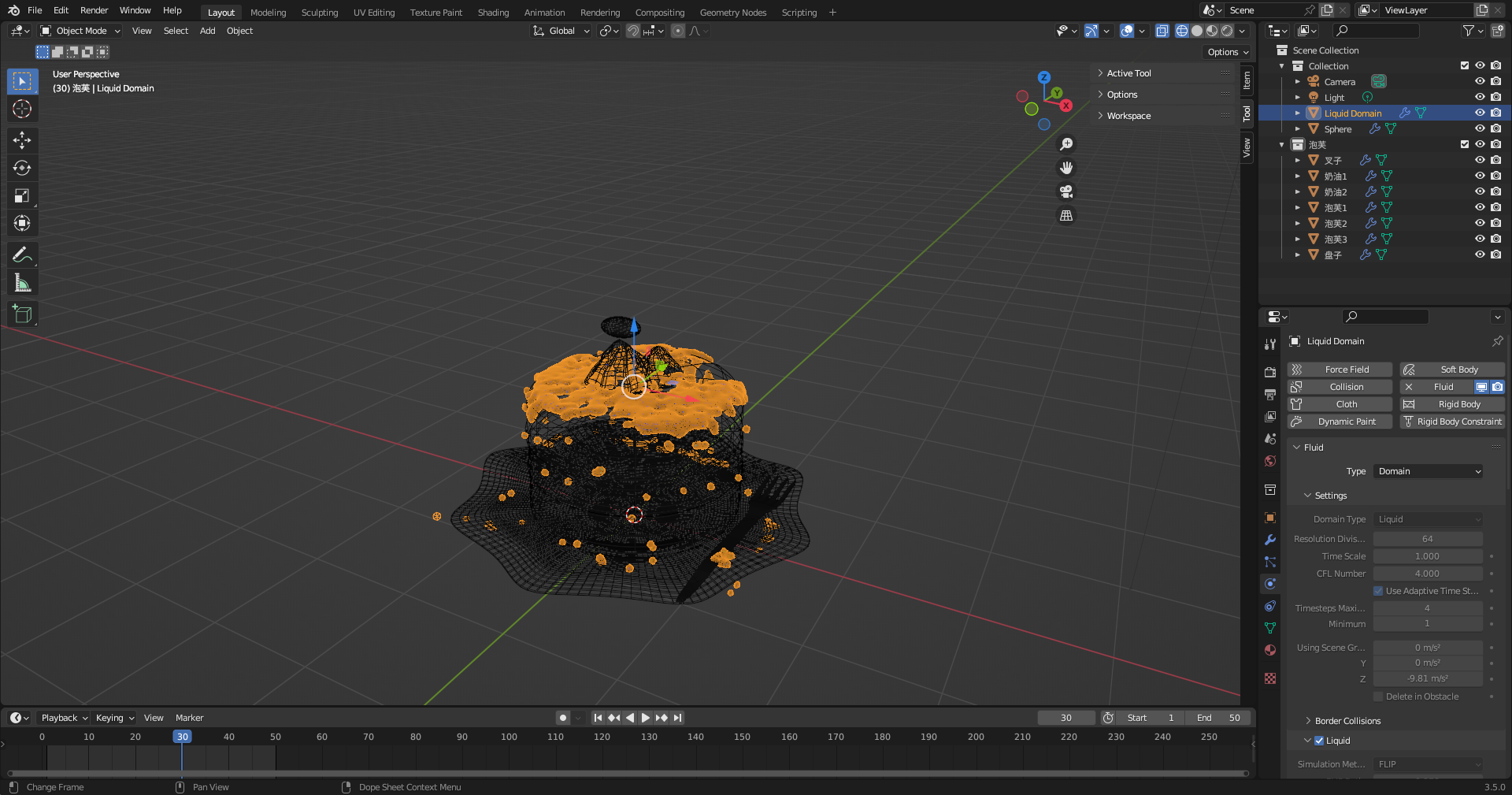Select the Add Cube tool

point(22,314)
